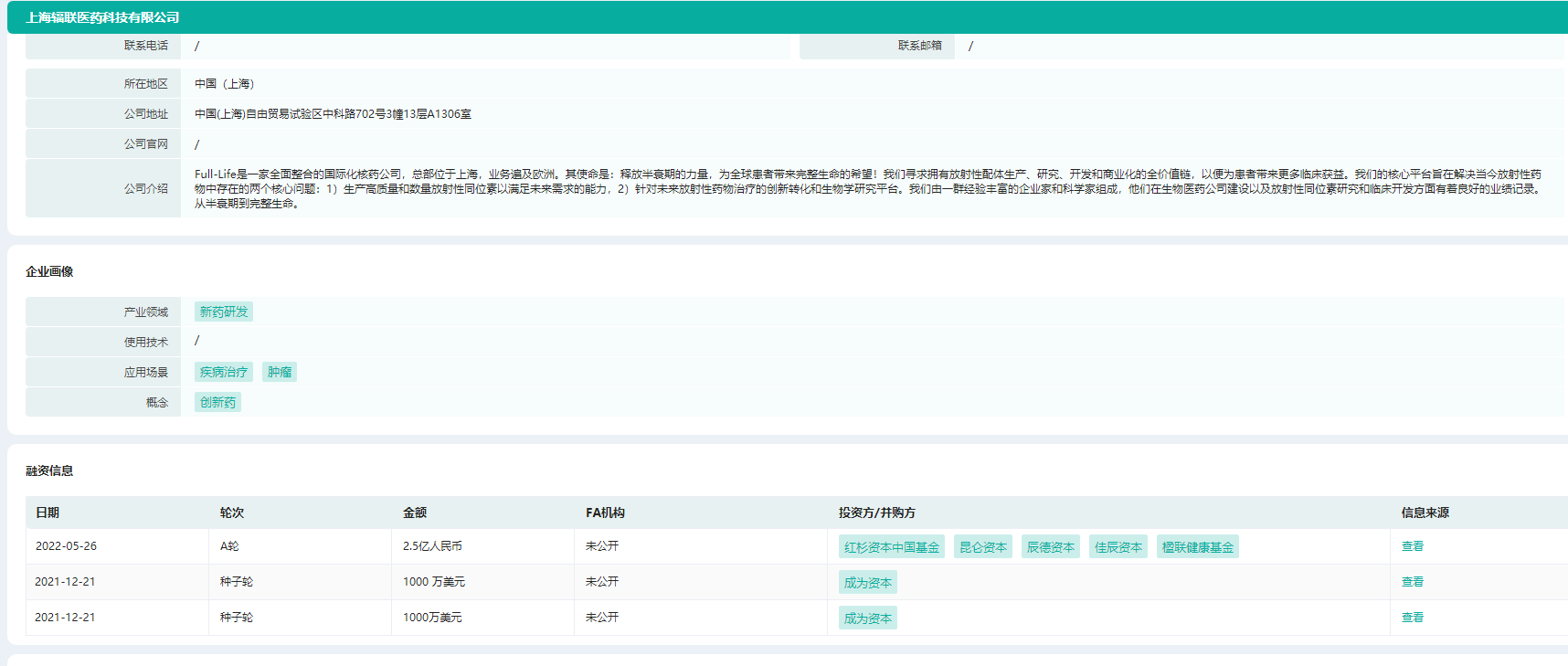Open investor 红杉资本中国基金
Screen dimensions: 1568x666
tap(891, 547)
